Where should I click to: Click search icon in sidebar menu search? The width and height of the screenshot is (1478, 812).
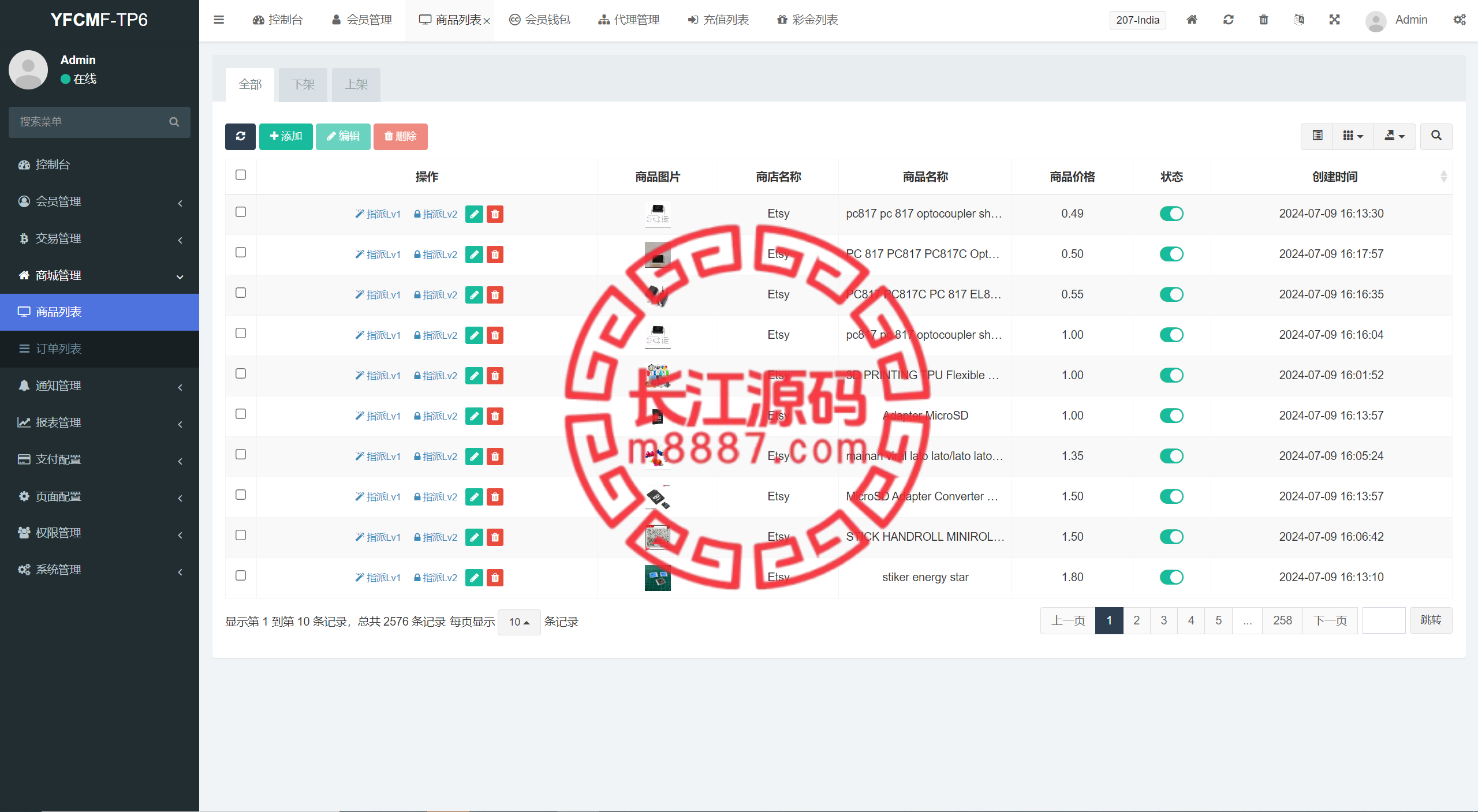[x=174, y=122]
